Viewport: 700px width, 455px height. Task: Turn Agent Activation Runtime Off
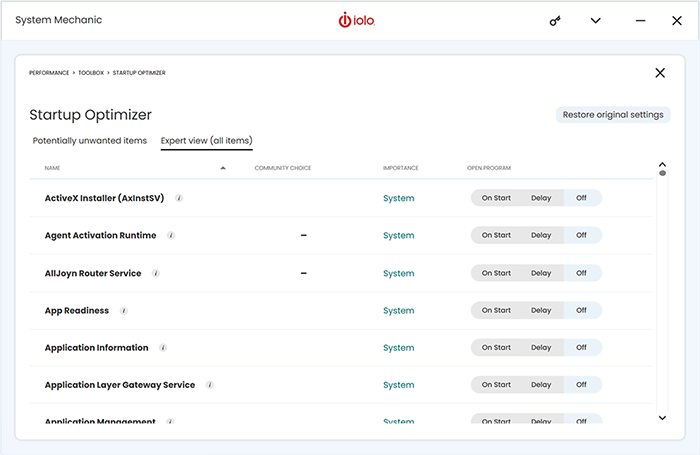[x=581, y=235]
